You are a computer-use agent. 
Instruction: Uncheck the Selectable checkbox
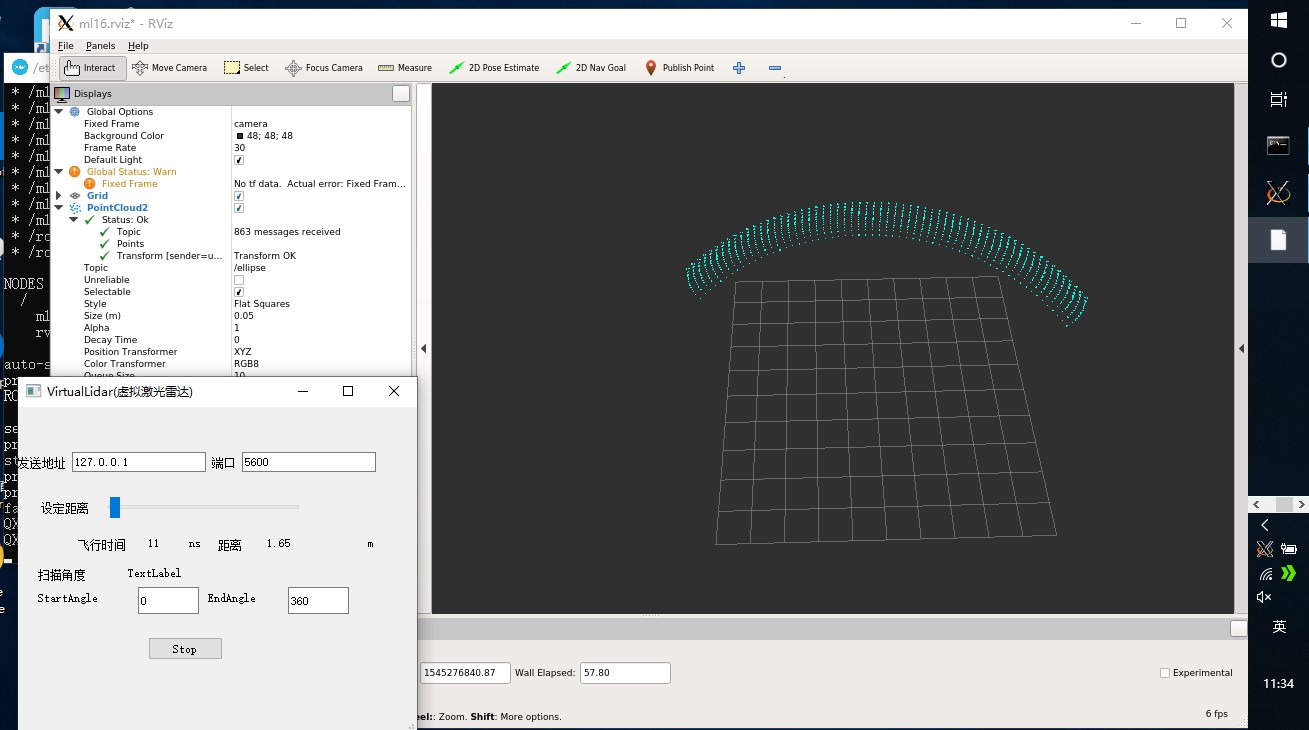[x=239, y=292]
